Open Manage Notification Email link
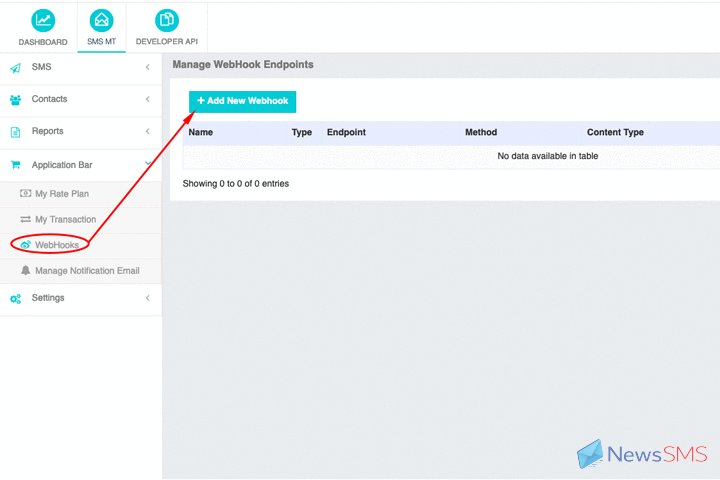720x480 pixels. [x=87, y=271]
